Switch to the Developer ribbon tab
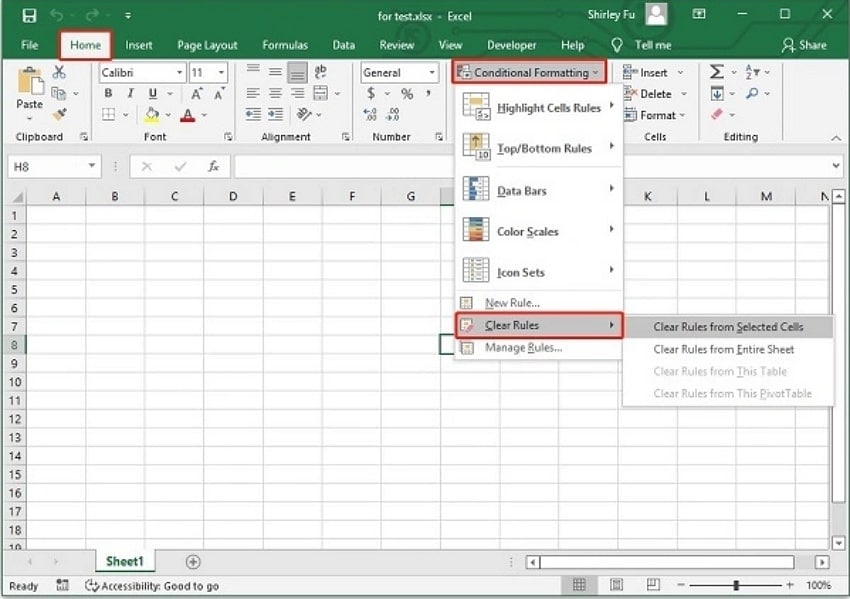The height and width of the screenshot is (599, 850). 511,44
